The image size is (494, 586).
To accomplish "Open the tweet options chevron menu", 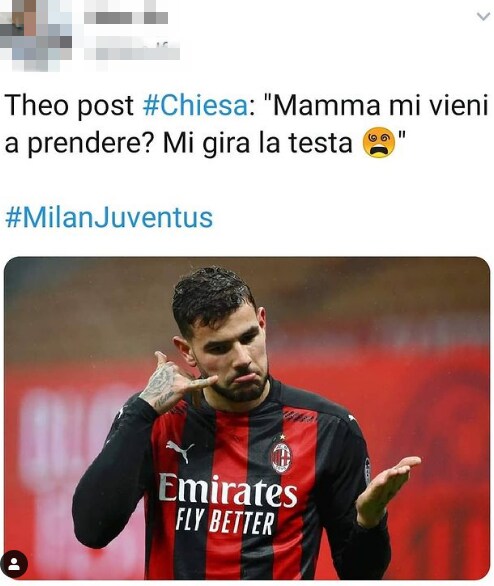I will pyautogui.click(x=484, y=16).
